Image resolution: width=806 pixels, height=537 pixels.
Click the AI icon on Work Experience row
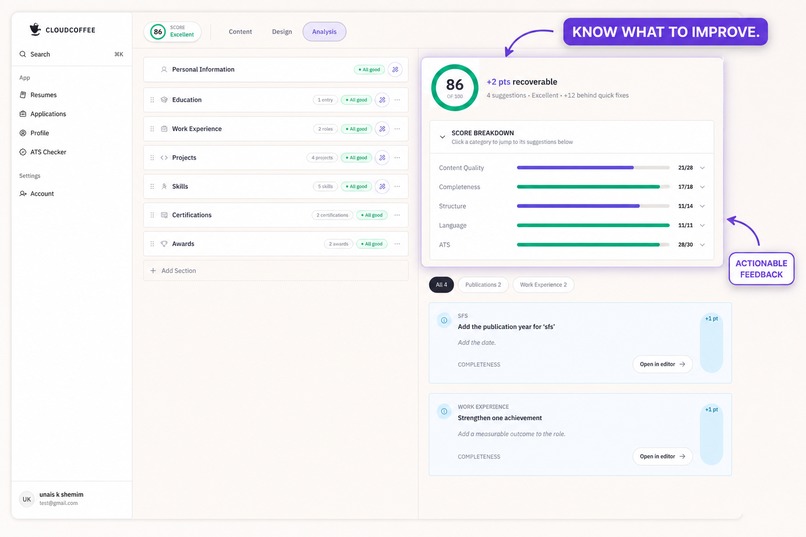click(x=382, y=128)
